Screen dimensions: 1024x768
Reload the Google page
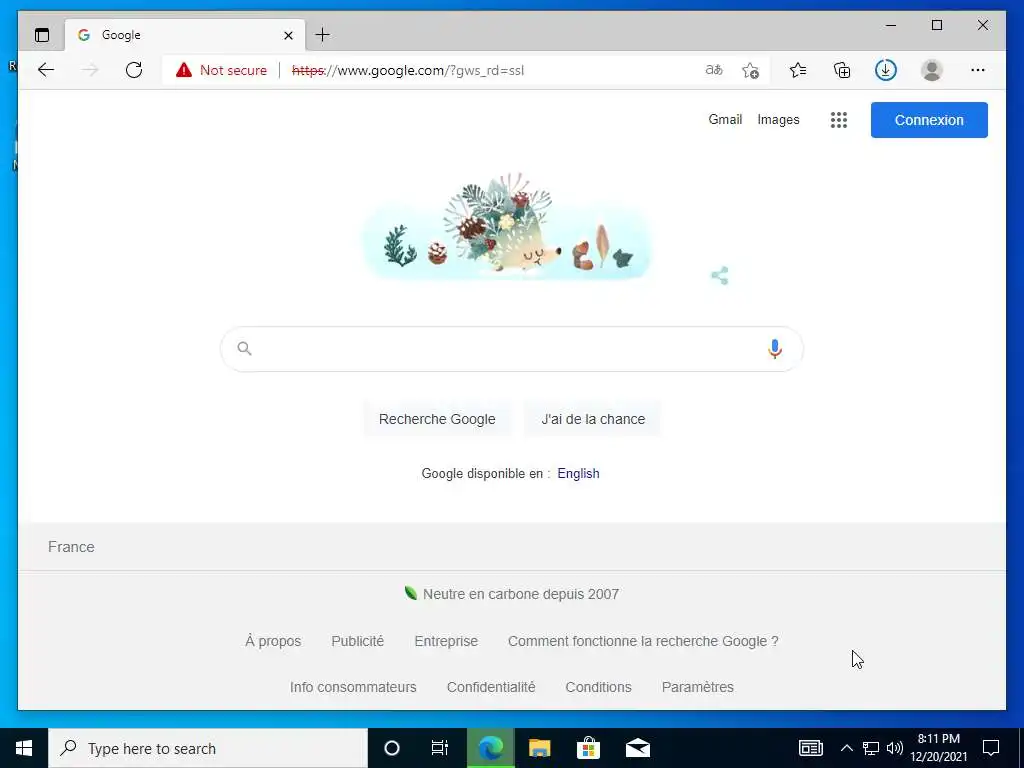(134, 70)
